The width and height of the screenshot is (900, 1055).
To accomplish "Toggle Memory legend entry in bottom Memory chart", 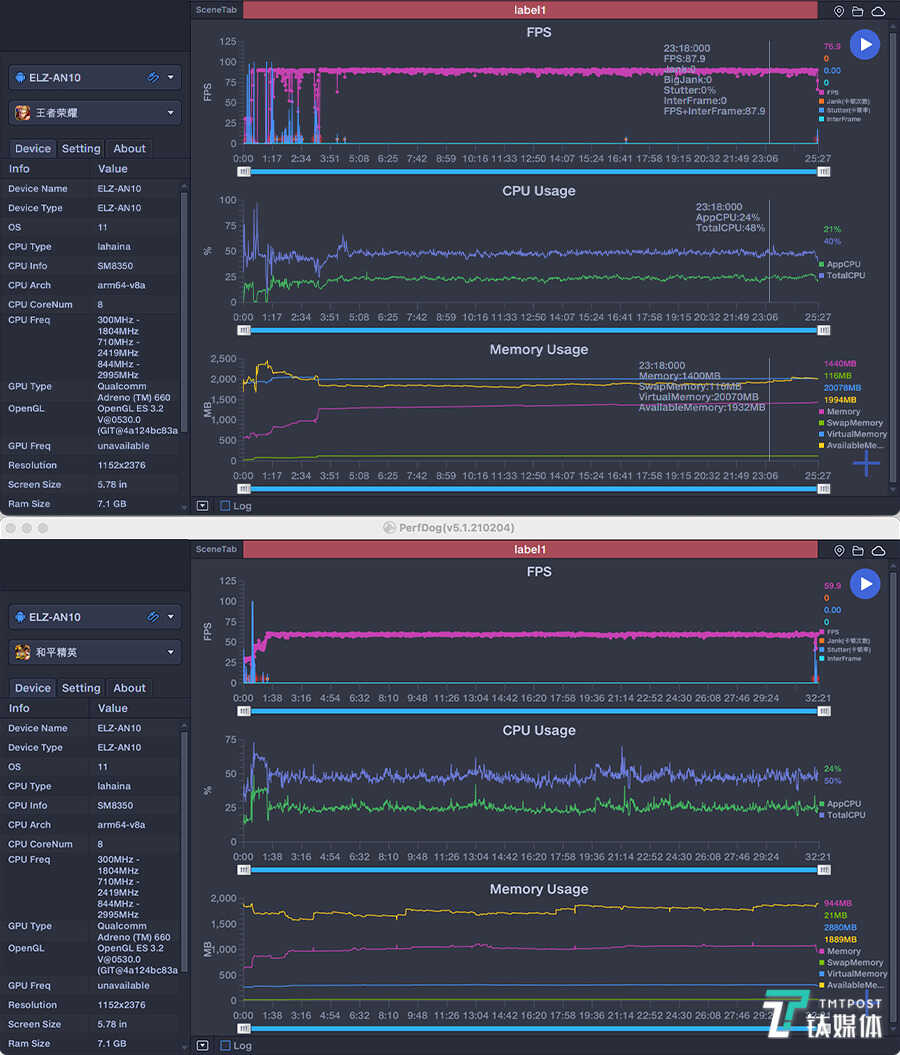I will [x=839, y=951].
